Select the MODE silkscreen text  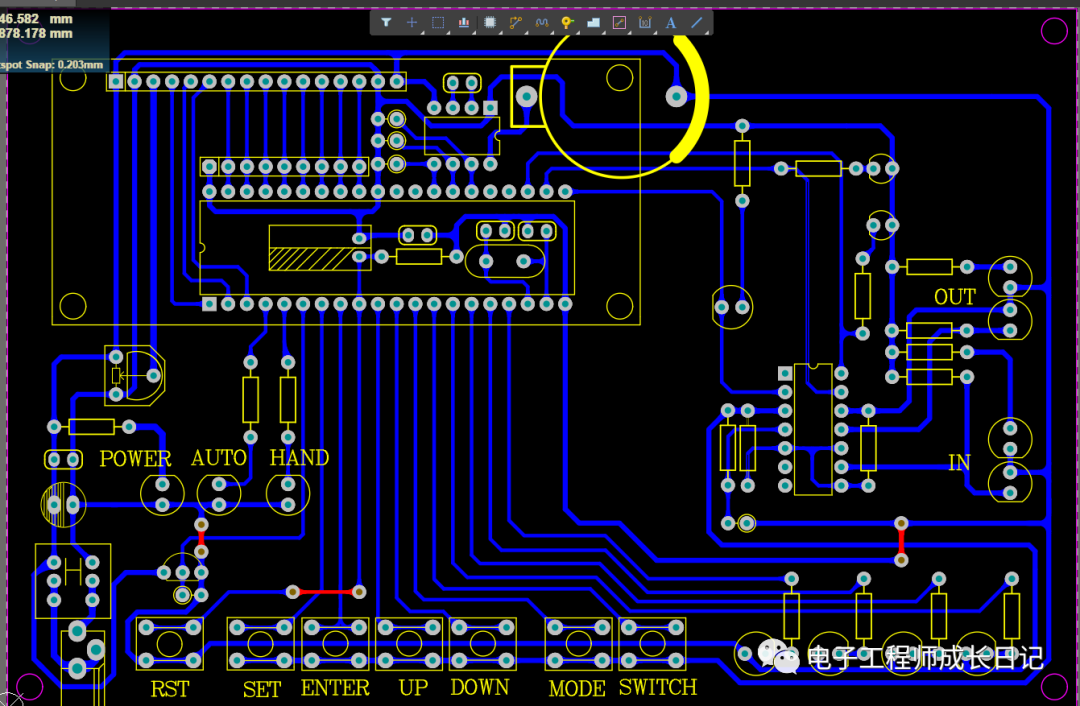pyautogui.click(x=577, y=688)
